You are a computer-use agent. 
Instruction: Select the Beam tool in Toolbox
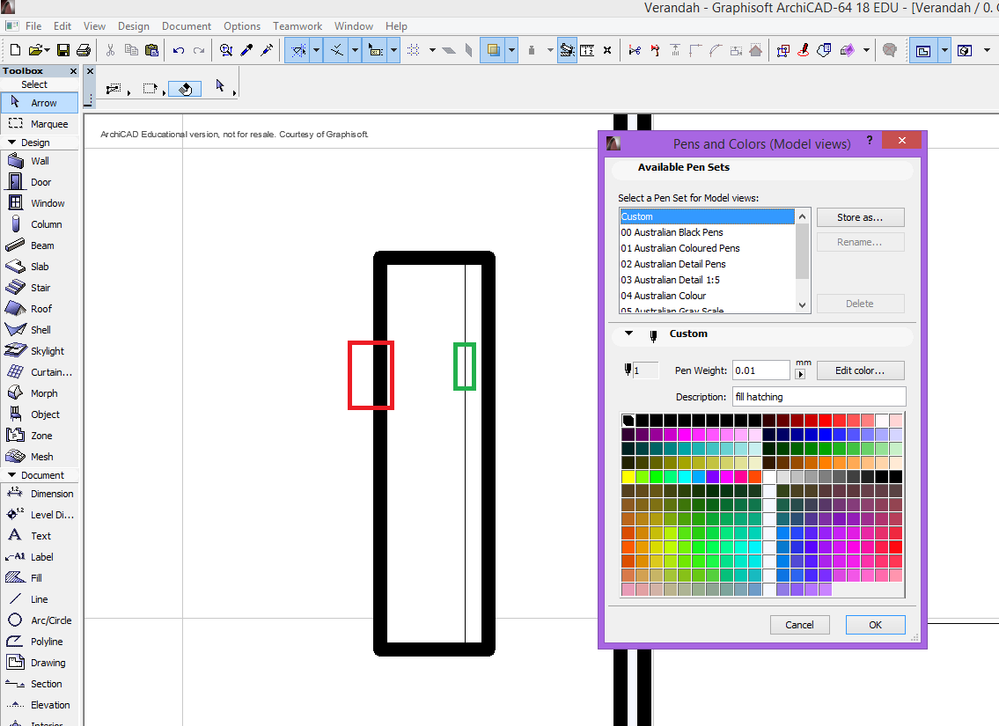[40, 245]
